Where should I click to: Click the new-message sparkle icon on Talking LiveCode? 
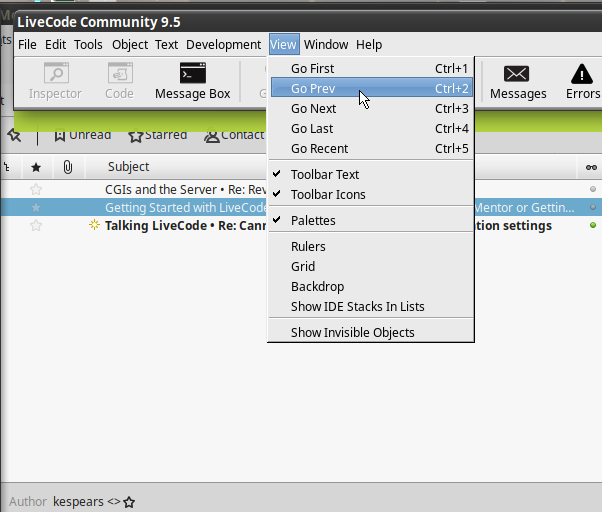pyautogui.click(x=94, y=225)
